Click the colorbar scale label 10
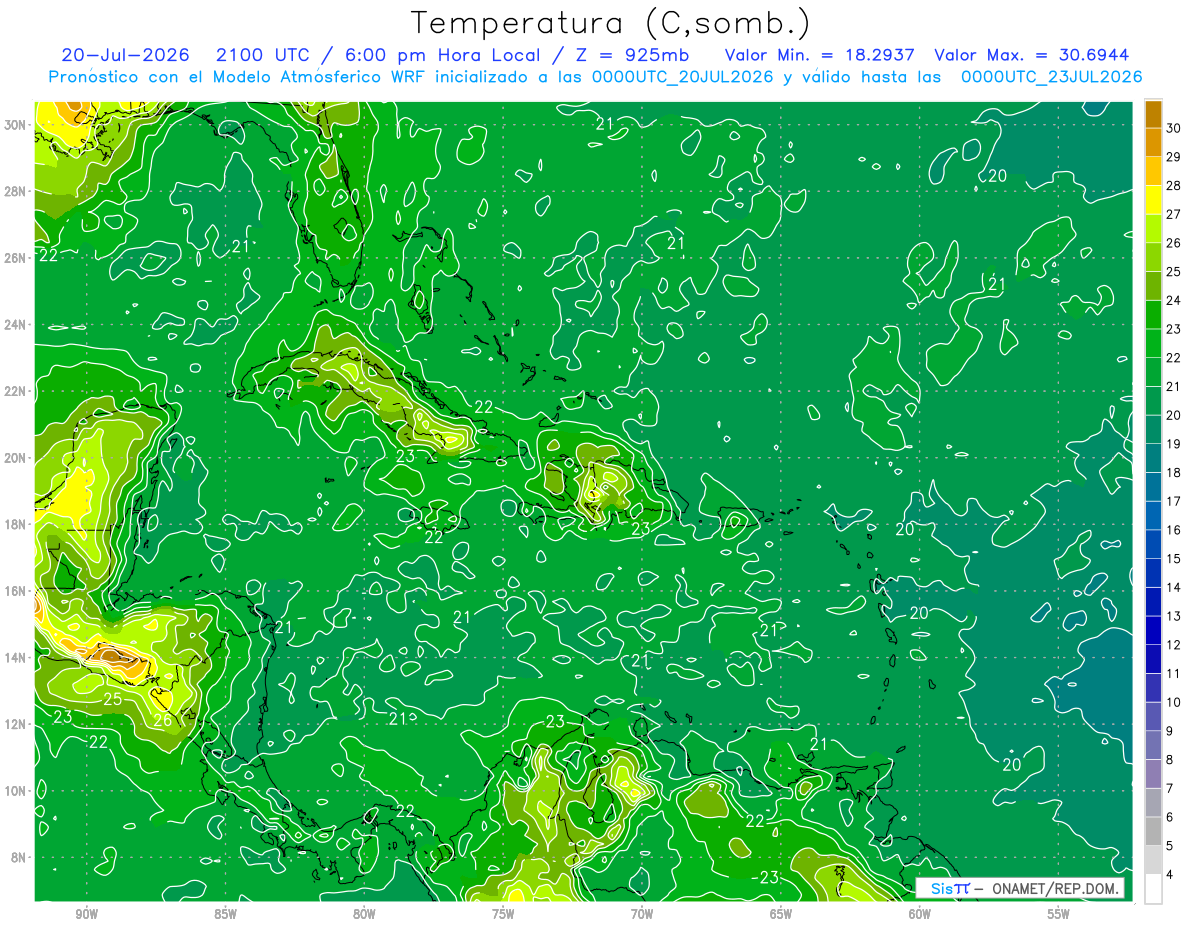Screen dimensions: 1200x927 [x=1173, y=703]
